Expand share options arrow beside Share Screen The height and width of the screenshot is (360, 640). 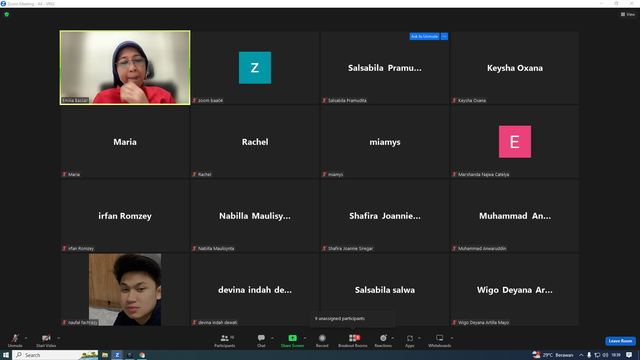(305, 338)
